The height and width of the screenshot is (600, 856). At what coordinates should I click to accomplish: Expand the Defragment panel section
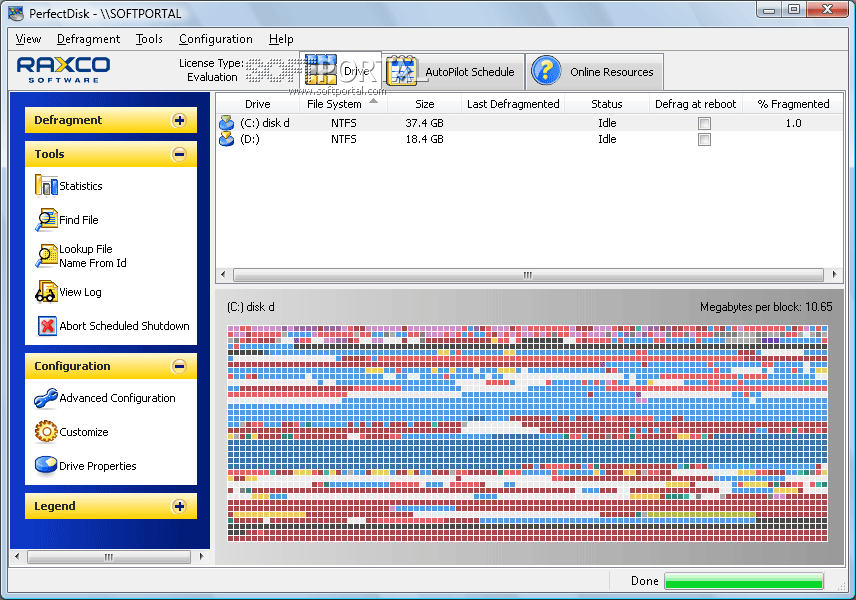tap(179, 120)
